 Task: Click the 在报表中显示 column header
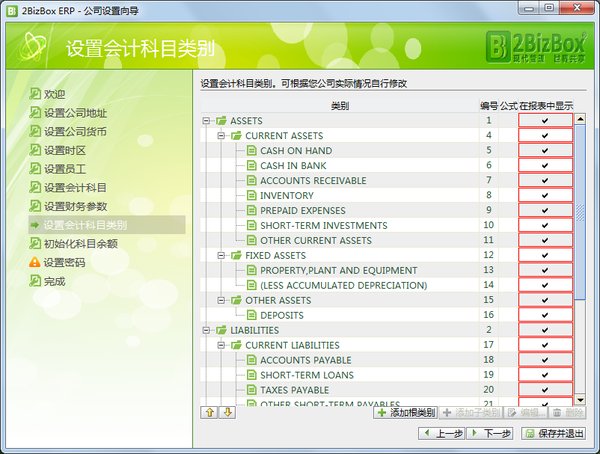coord(546,106)
